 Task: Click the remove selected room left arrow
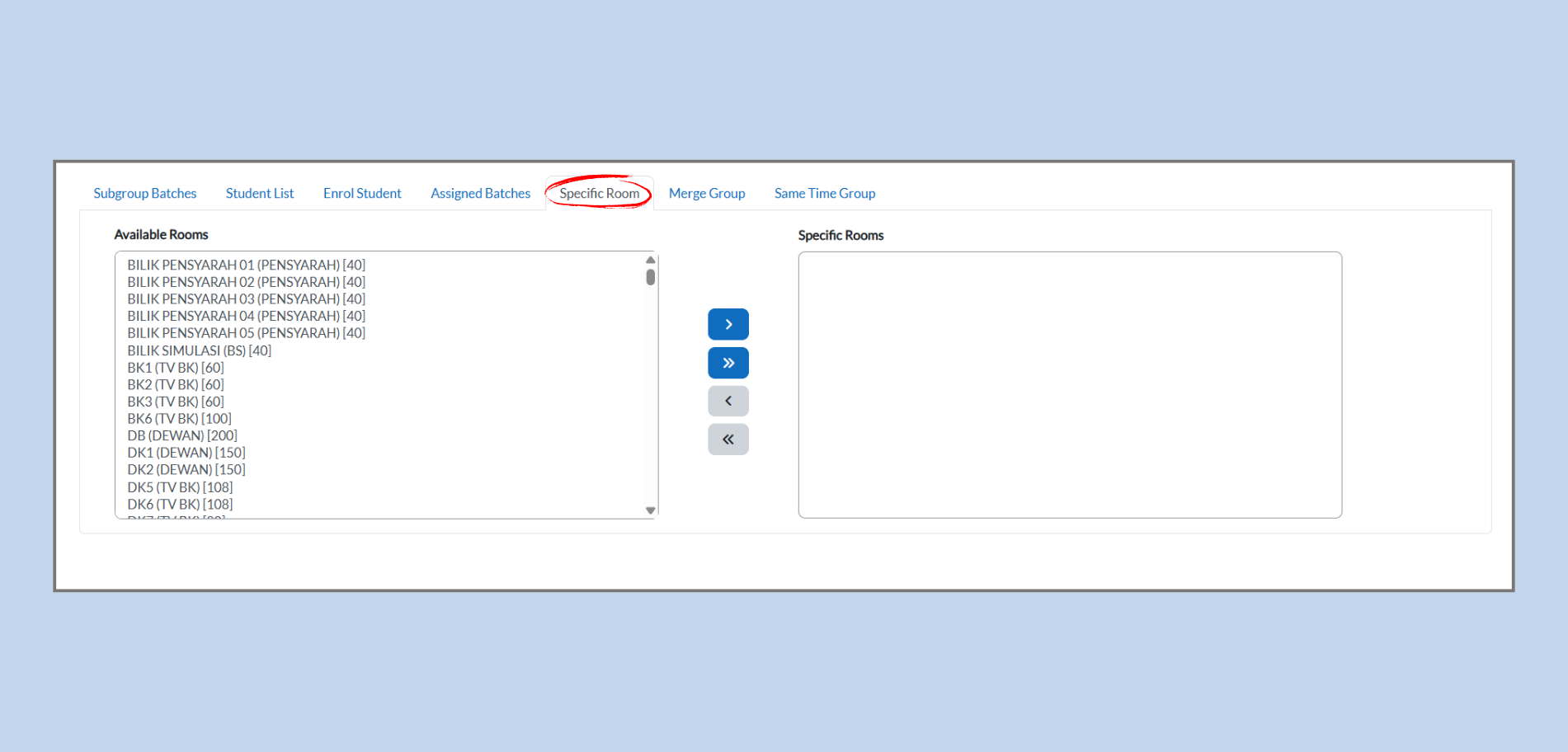727,402
